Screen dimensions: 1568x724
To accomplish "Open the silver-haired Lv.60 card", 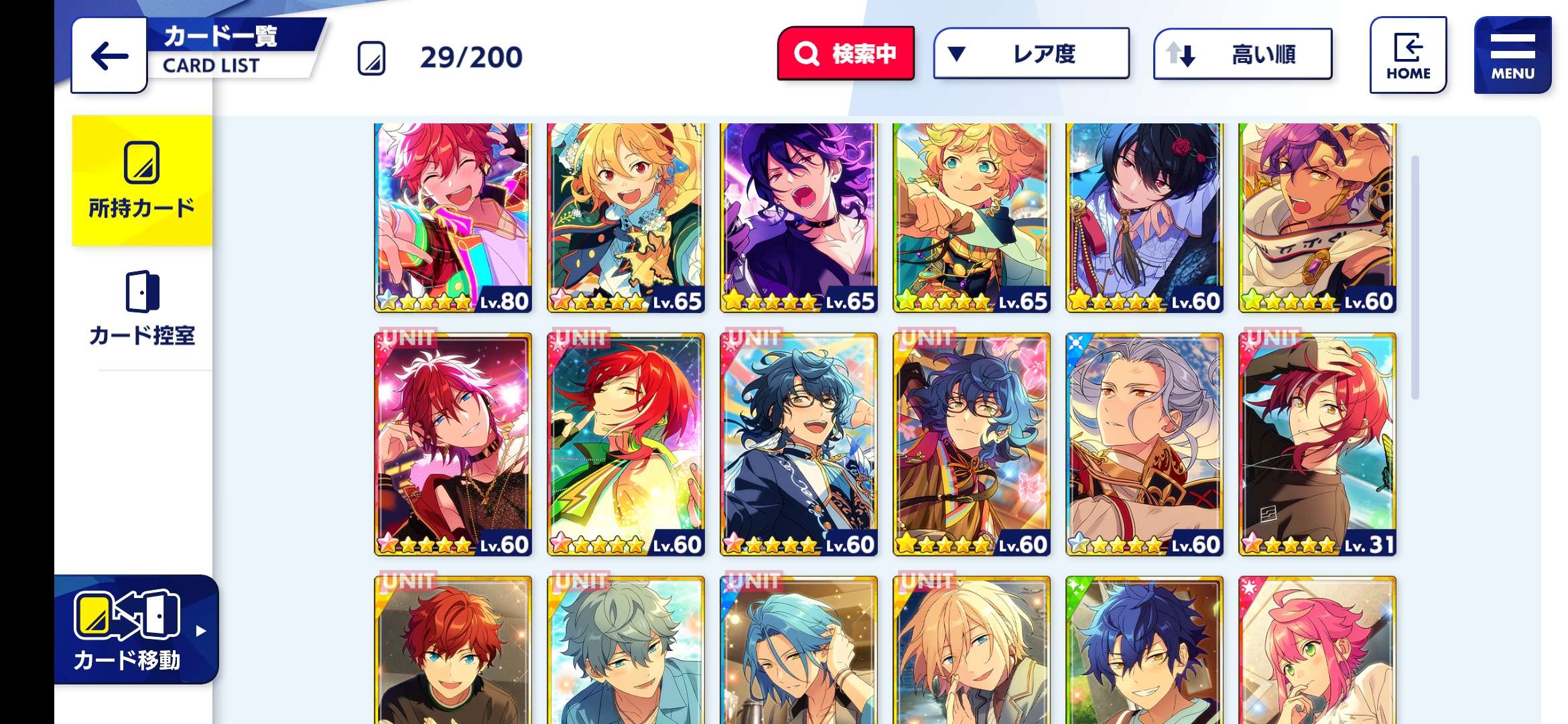I will 1145,444.
